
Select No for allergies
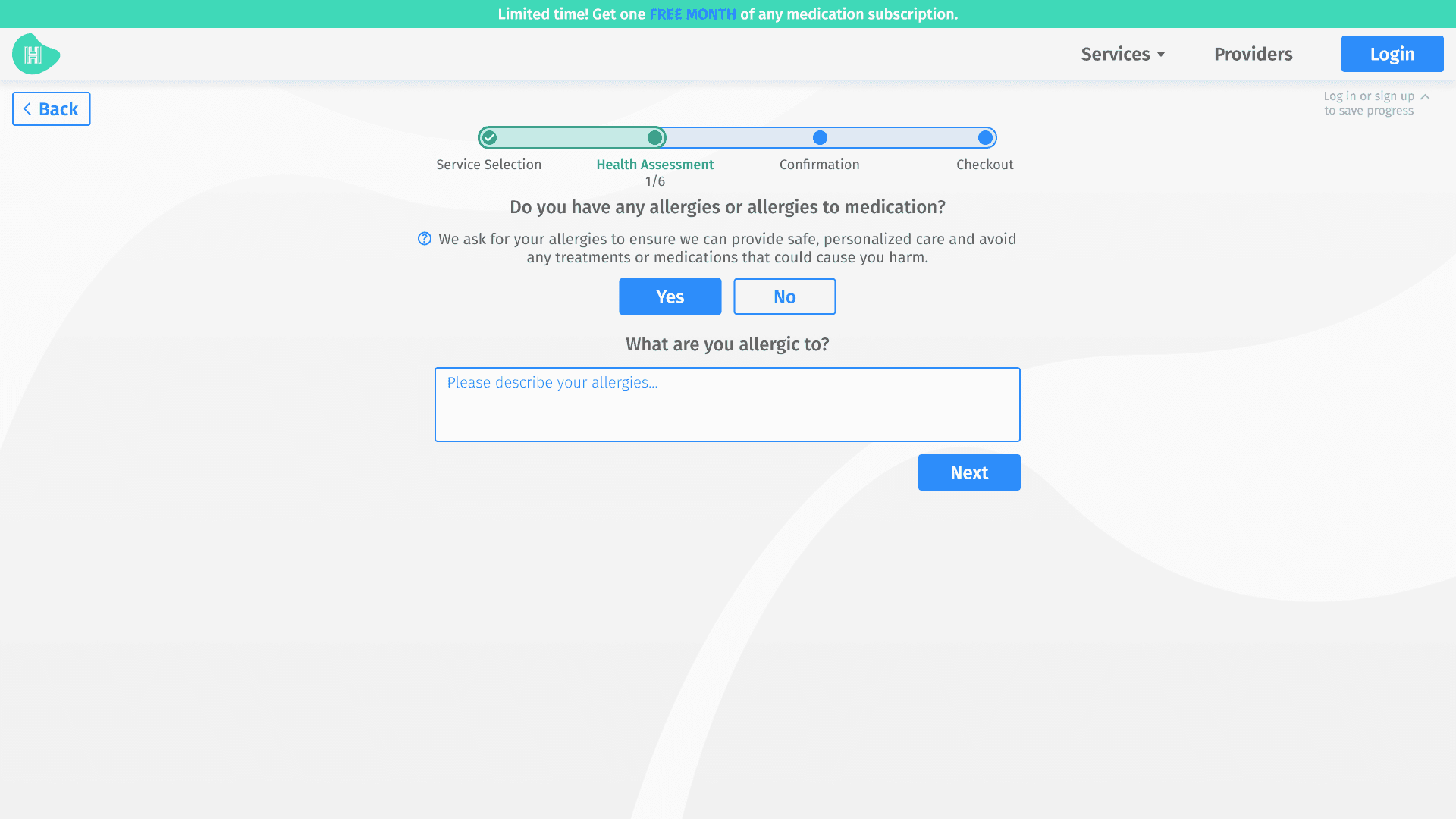pos(784,297)
